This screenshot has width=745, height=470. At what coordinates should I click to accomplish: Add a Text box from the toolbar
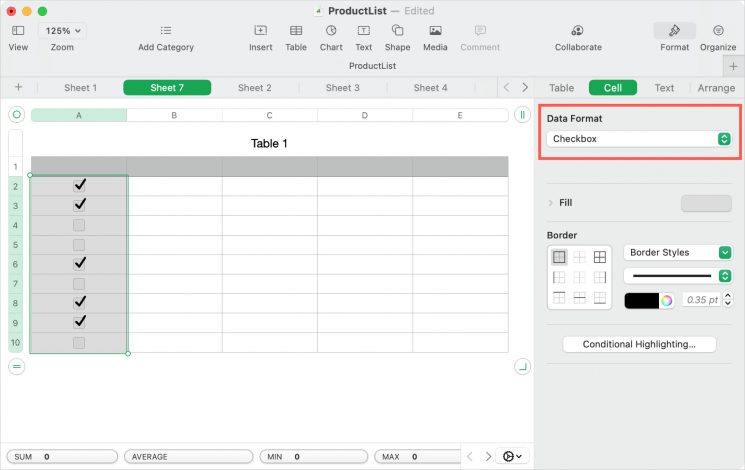coord(363,31)
